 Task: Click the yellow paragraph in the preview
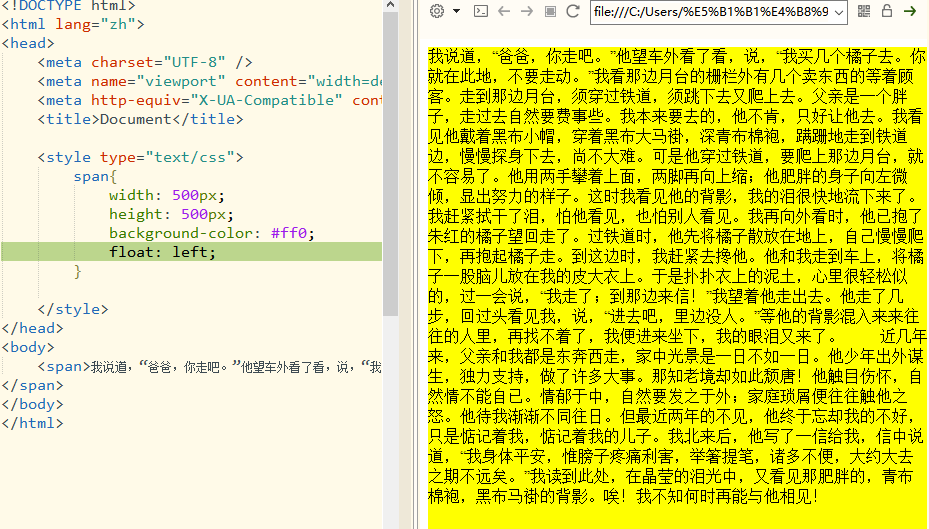tap(676, 287)
